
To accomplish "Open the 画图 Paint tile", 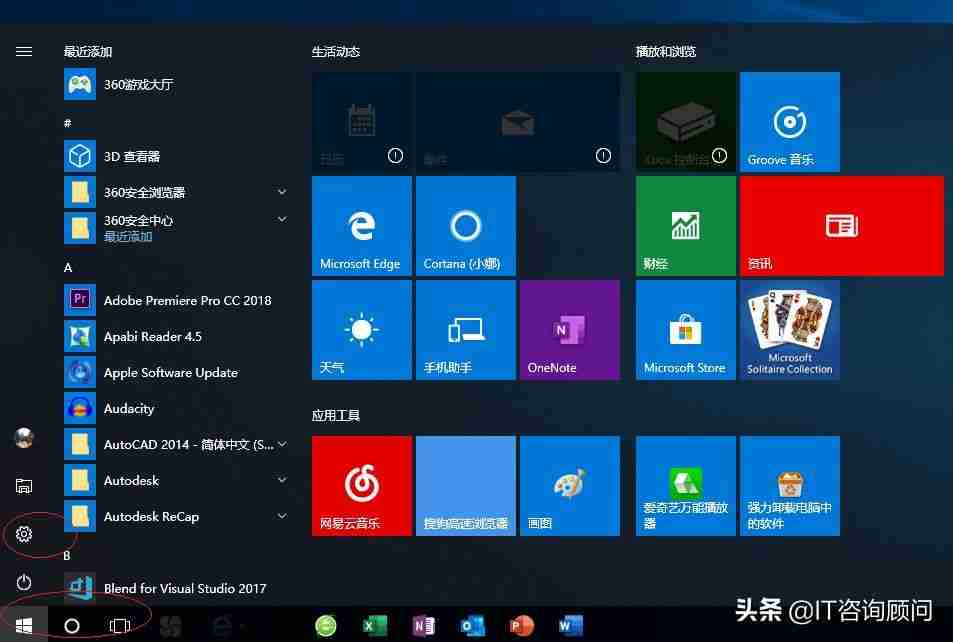I will click(x=569, y=485).
